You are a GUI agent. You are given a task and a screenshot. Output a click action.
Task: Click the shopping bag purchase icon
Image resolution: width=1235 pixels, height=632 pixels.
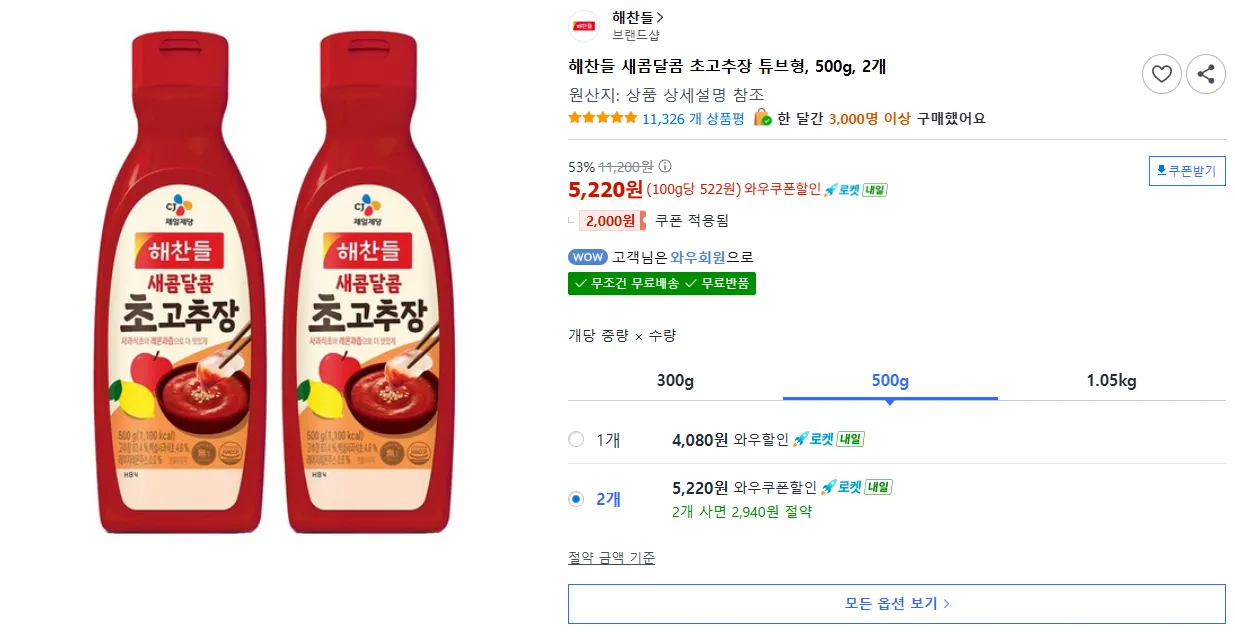tap(762, 118)
